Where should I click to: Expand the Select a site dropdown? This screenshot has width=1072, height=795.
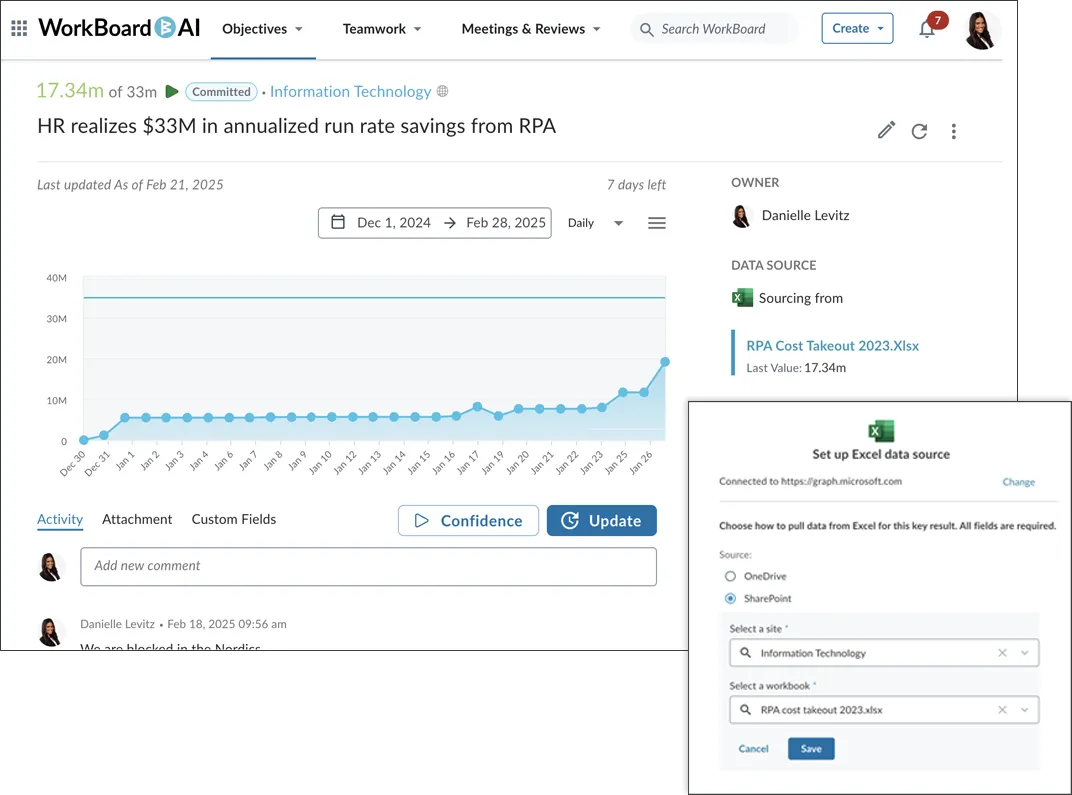[1024, 653]
